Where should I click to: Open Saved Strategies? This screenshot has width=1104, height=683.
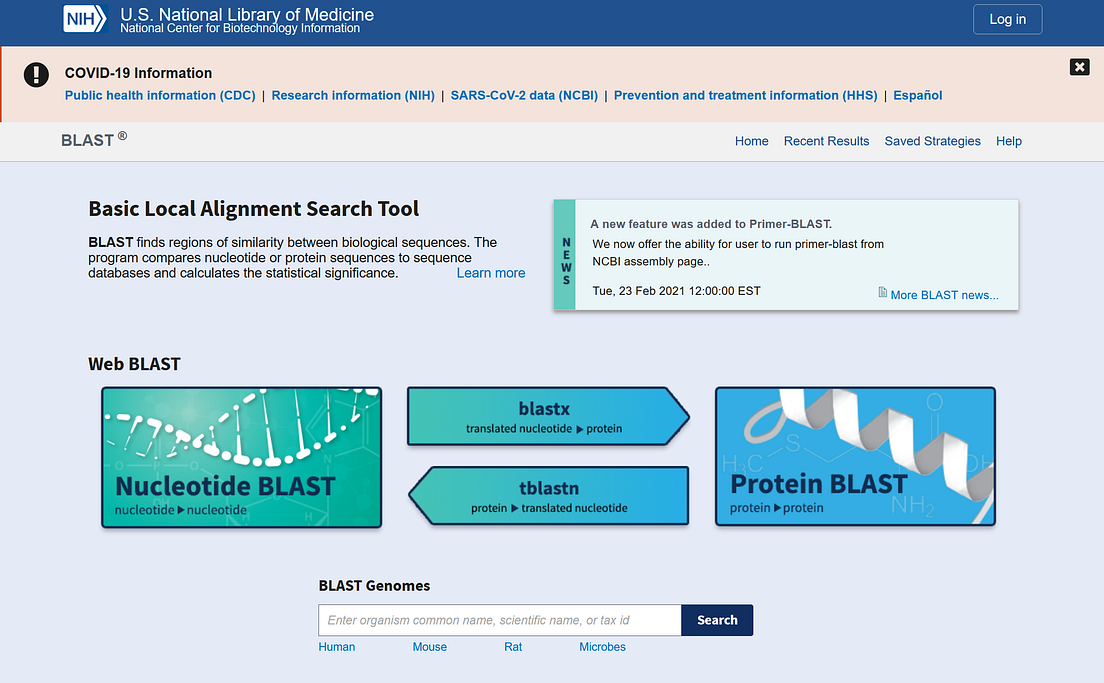click(932, 141)
